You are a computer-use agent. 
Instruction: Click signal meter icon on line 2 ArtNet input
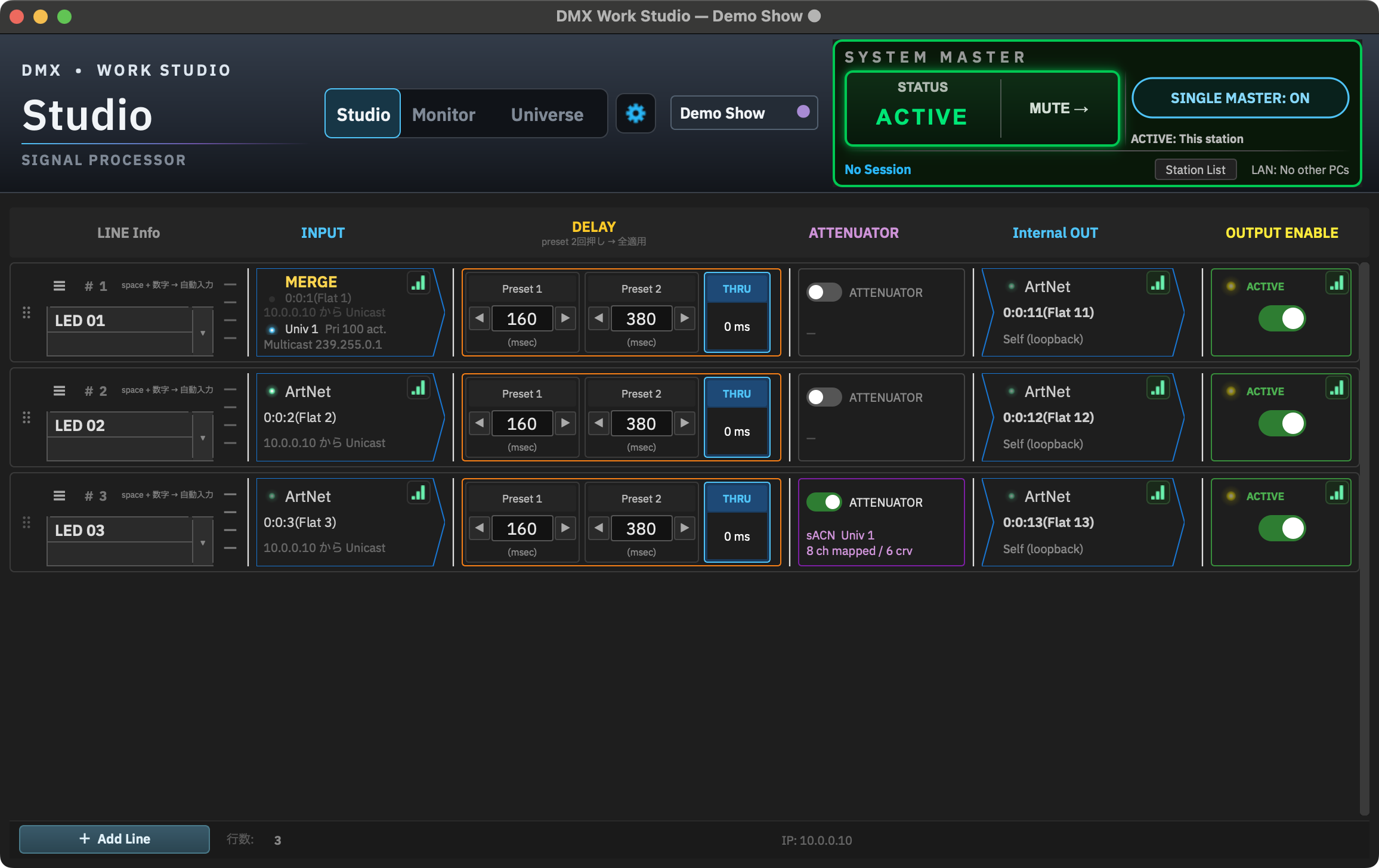(419, 388)
